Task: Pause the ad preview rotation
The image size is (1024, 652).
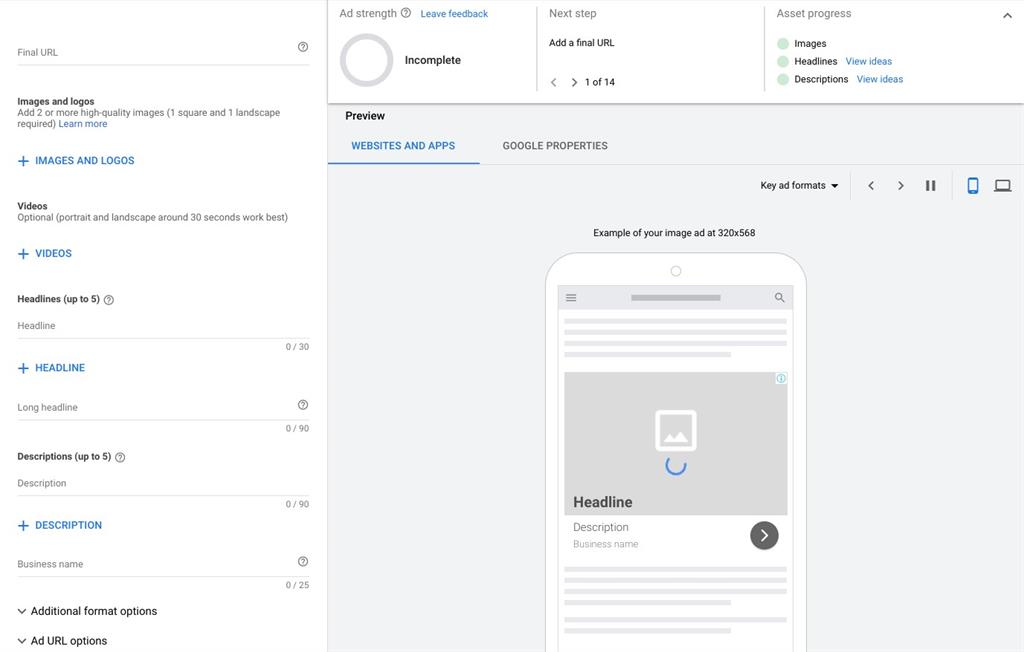Action: (931, 185)
